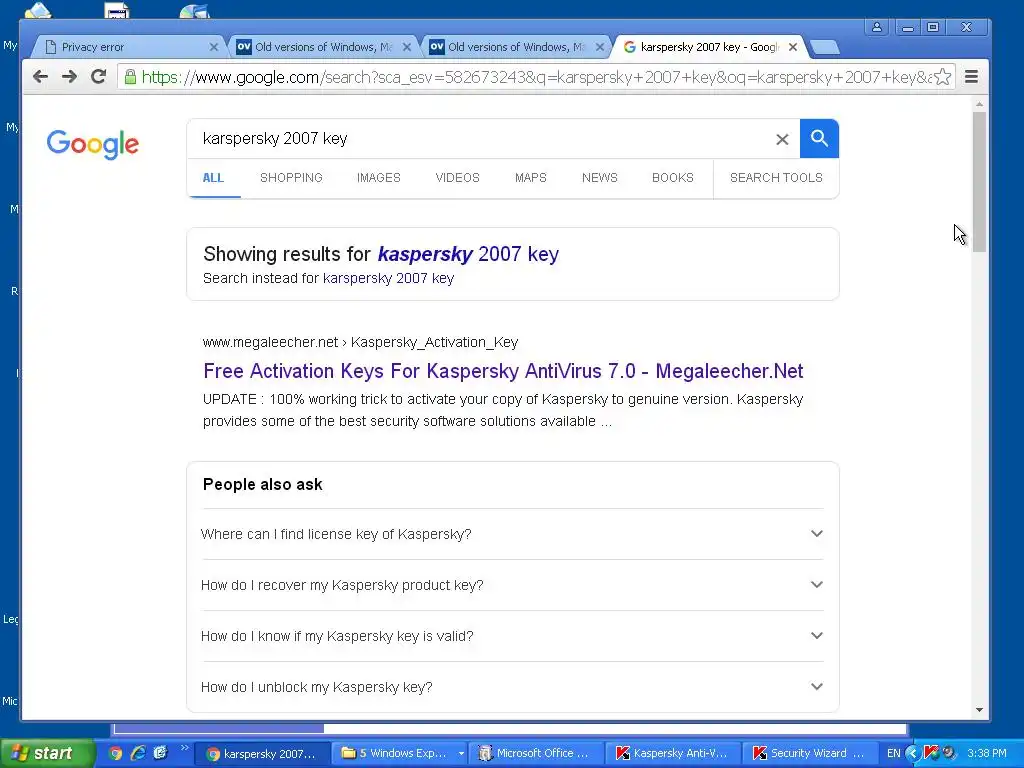Clear the search box with the X icon
1024x768 pixels.
pyautogui.click(x=782, y=139)
